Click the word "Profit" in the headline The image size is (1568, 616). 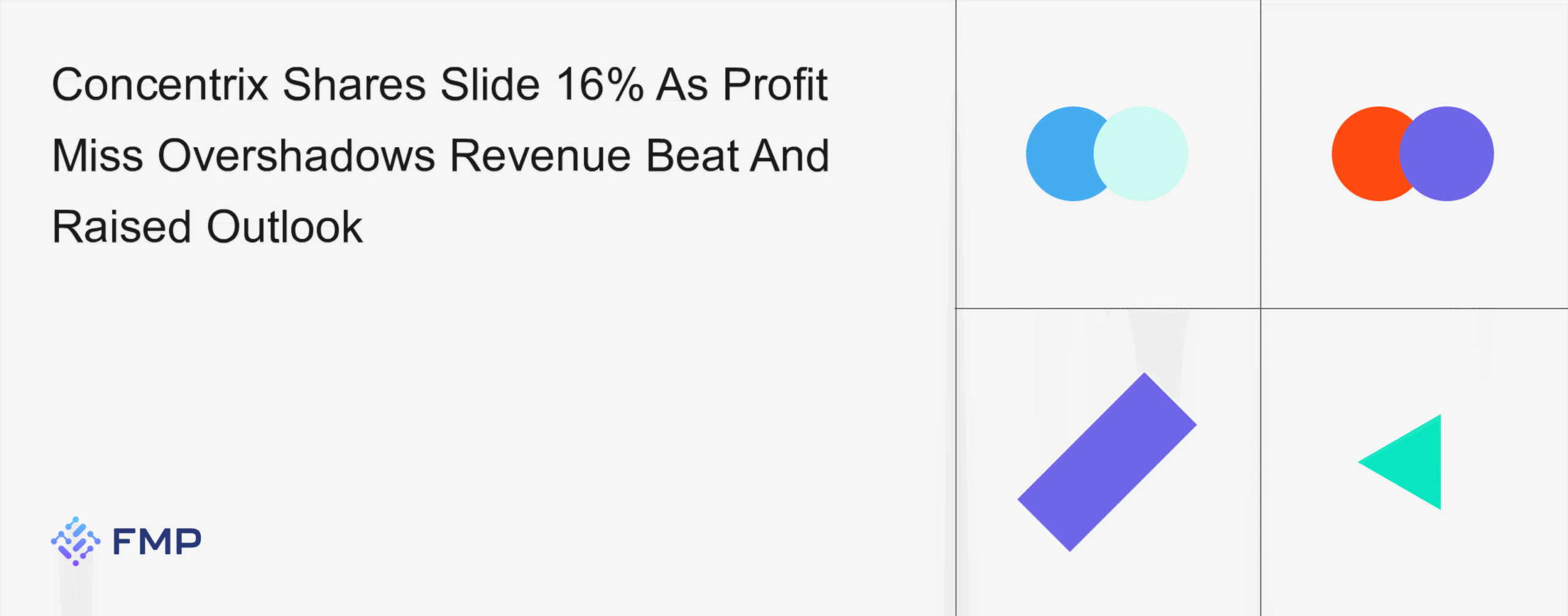pyautogui.click(x=775, y=85)
